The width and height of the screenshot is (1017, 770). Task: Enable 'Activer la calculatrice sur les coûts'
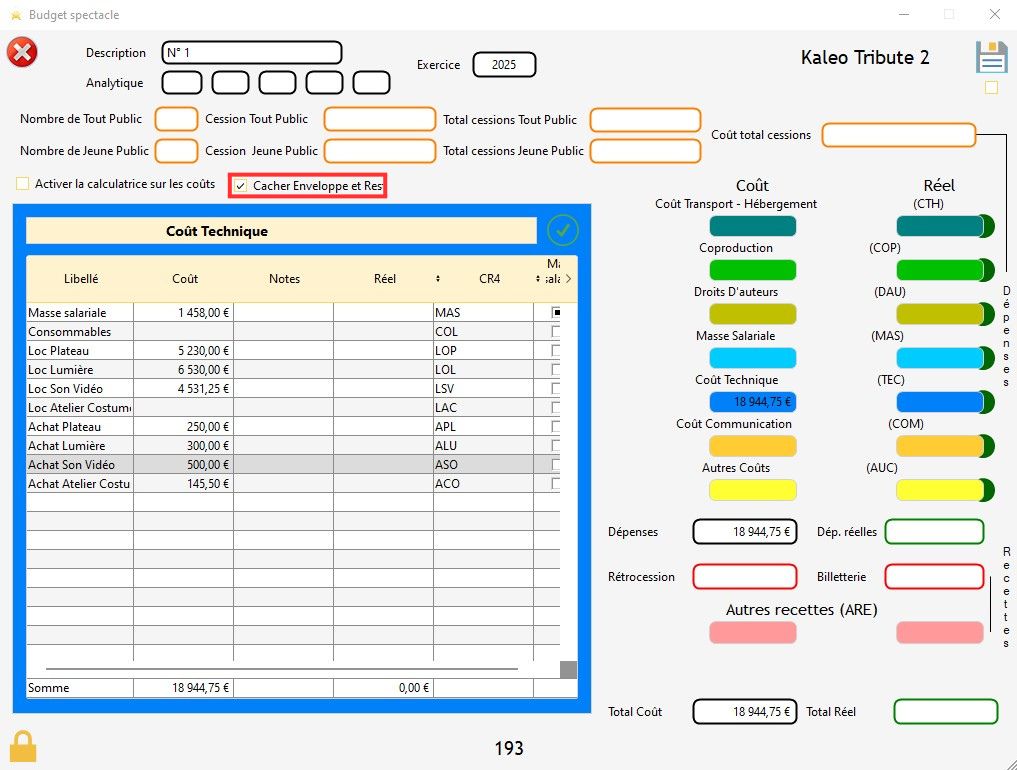coord(23,184)
